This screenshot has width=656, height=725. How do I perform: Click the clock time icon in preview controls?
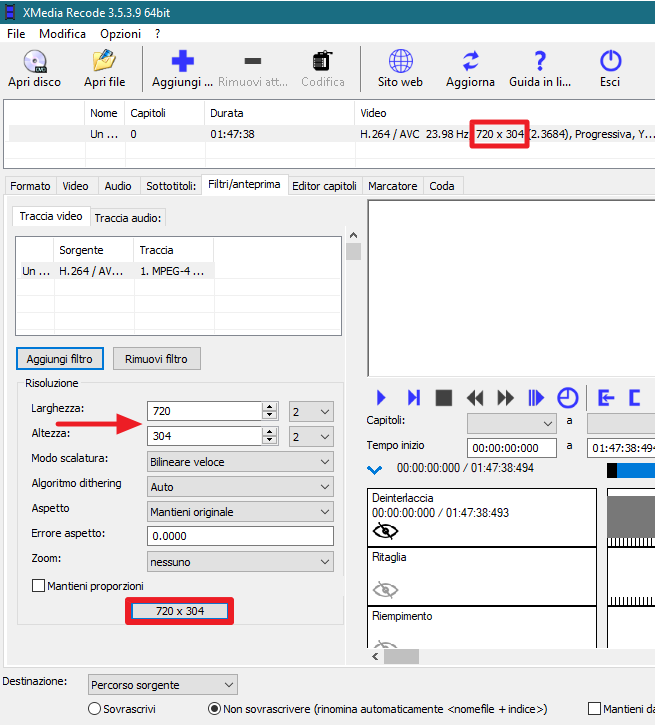pyautogui.click(x=567, y=398)
